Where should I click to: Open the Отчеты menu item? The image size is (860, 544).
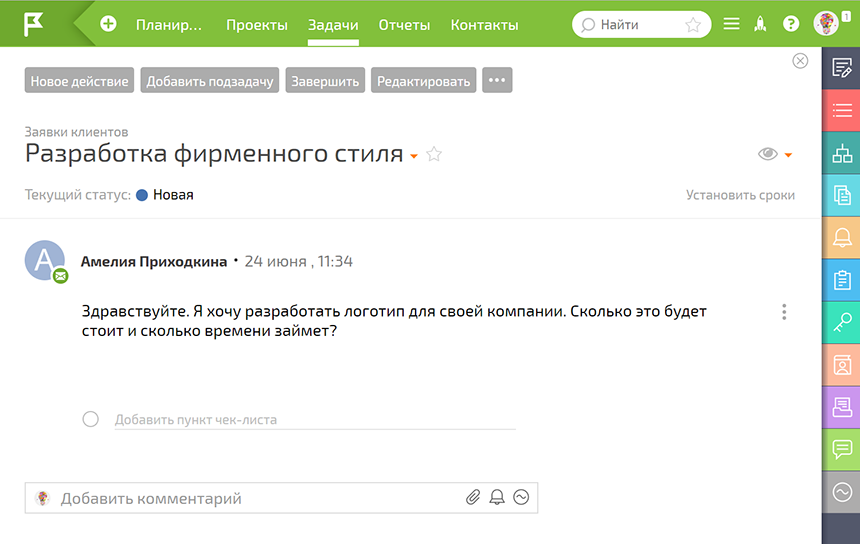[x=404, y=25]
